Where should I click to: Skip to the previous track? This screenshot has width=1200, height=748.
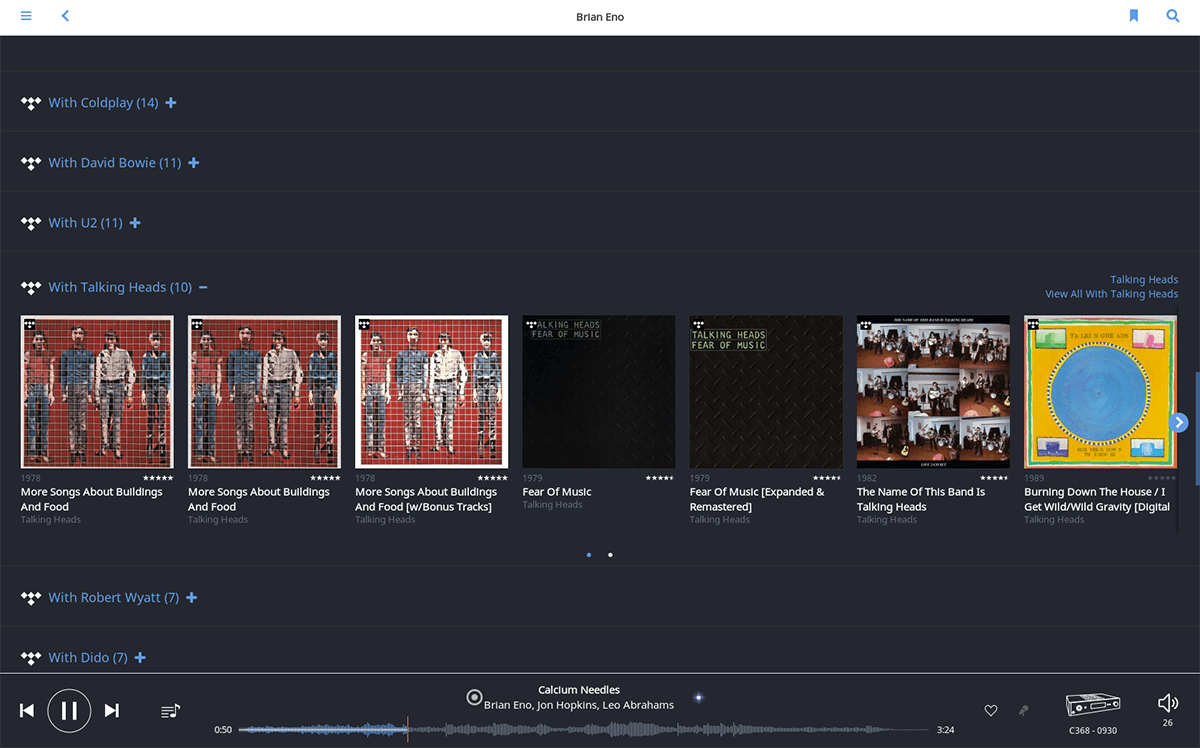(27, 710)
